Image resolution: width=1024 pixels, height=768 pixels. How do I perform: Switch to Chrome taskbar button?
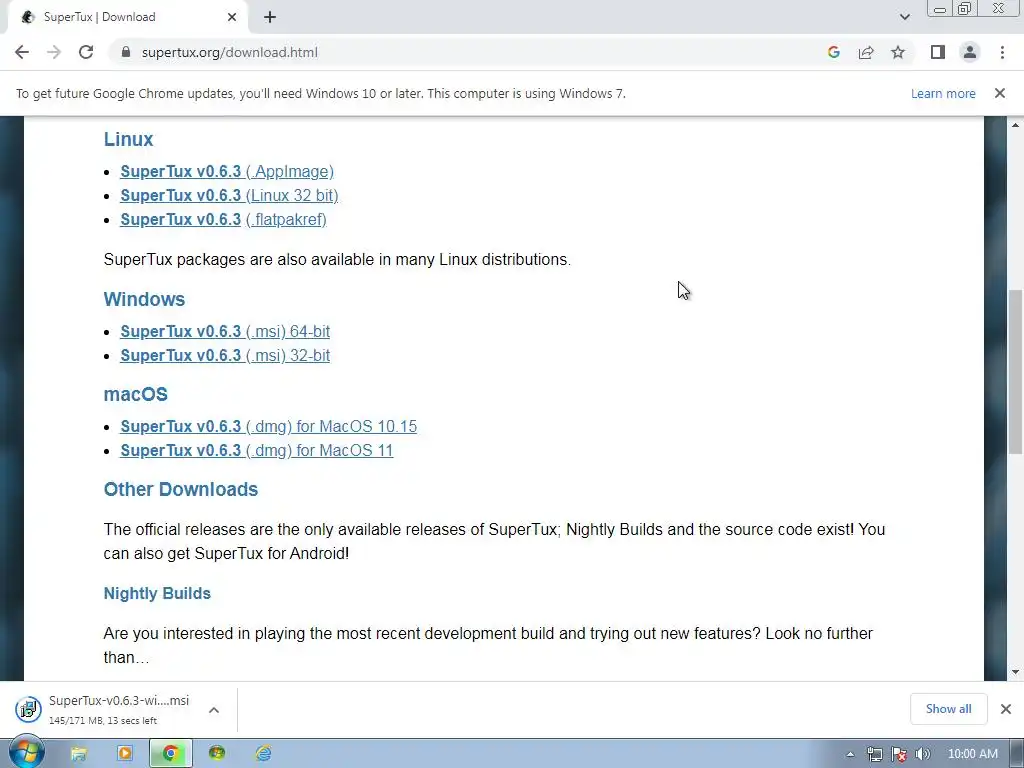coord(170,754)
